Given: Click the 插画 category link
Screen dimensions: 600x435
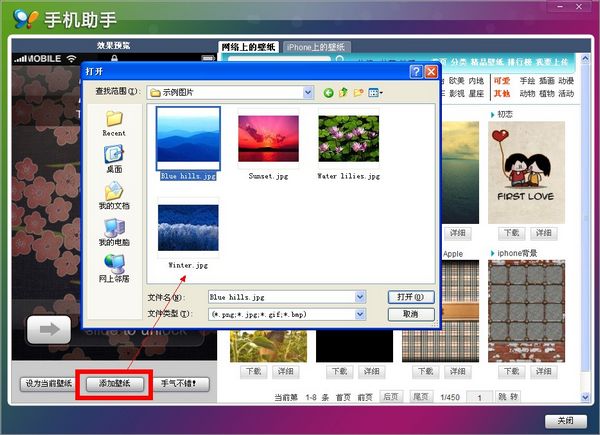Looking at the screenshot, I should point(547,81).
